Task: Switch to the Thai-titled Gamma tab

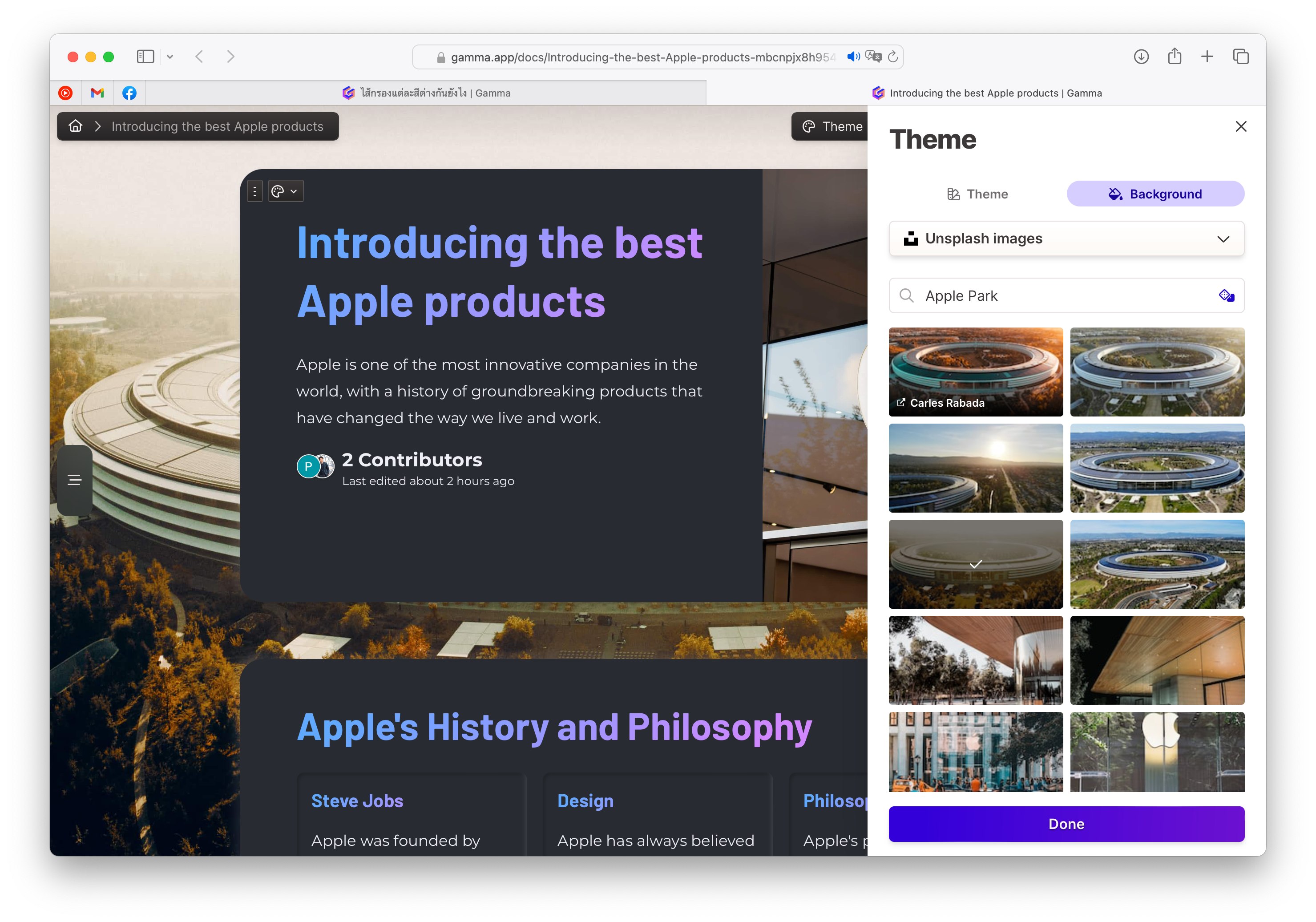Action: [x=427, y=93]
